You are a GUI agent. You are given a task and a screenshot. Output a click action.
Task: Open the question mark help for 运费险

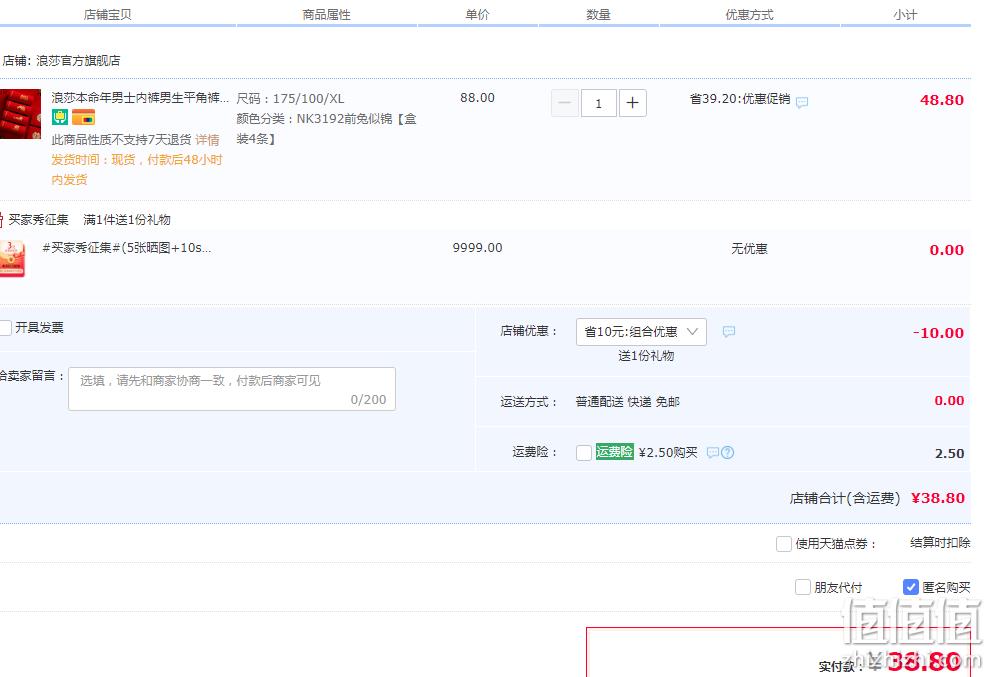tap(727, 453)
